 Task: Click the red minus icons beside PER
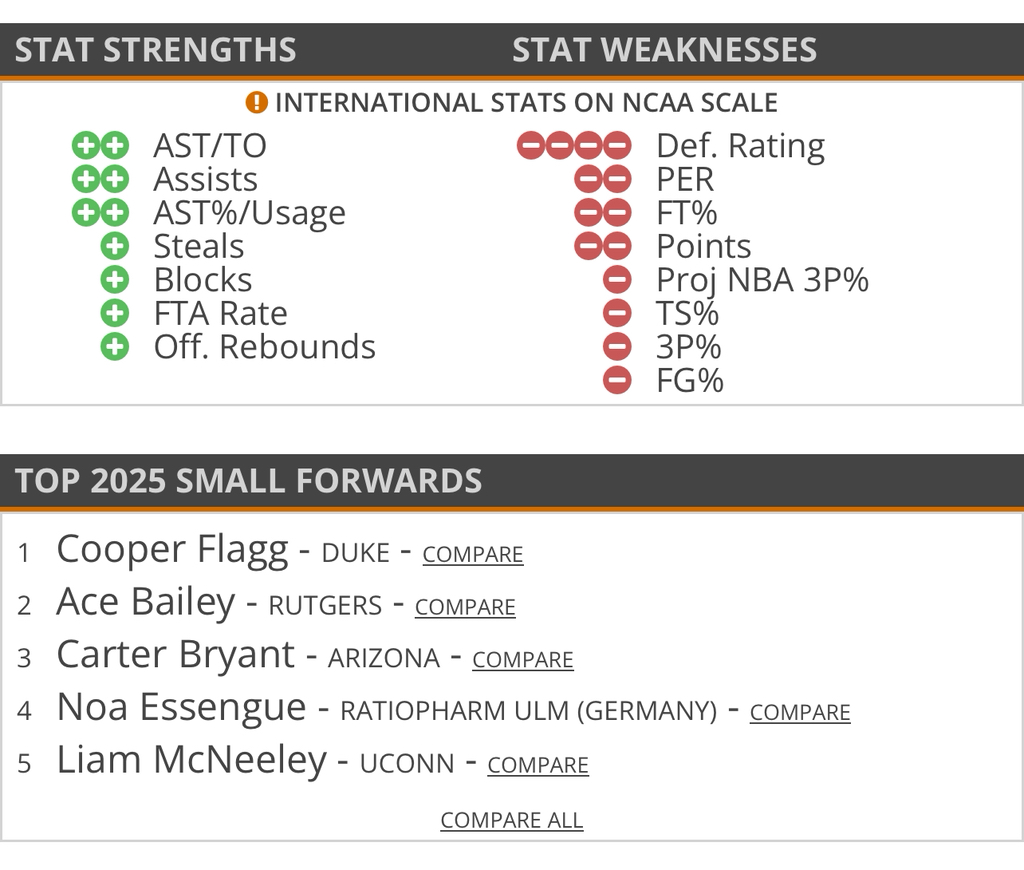603,180
